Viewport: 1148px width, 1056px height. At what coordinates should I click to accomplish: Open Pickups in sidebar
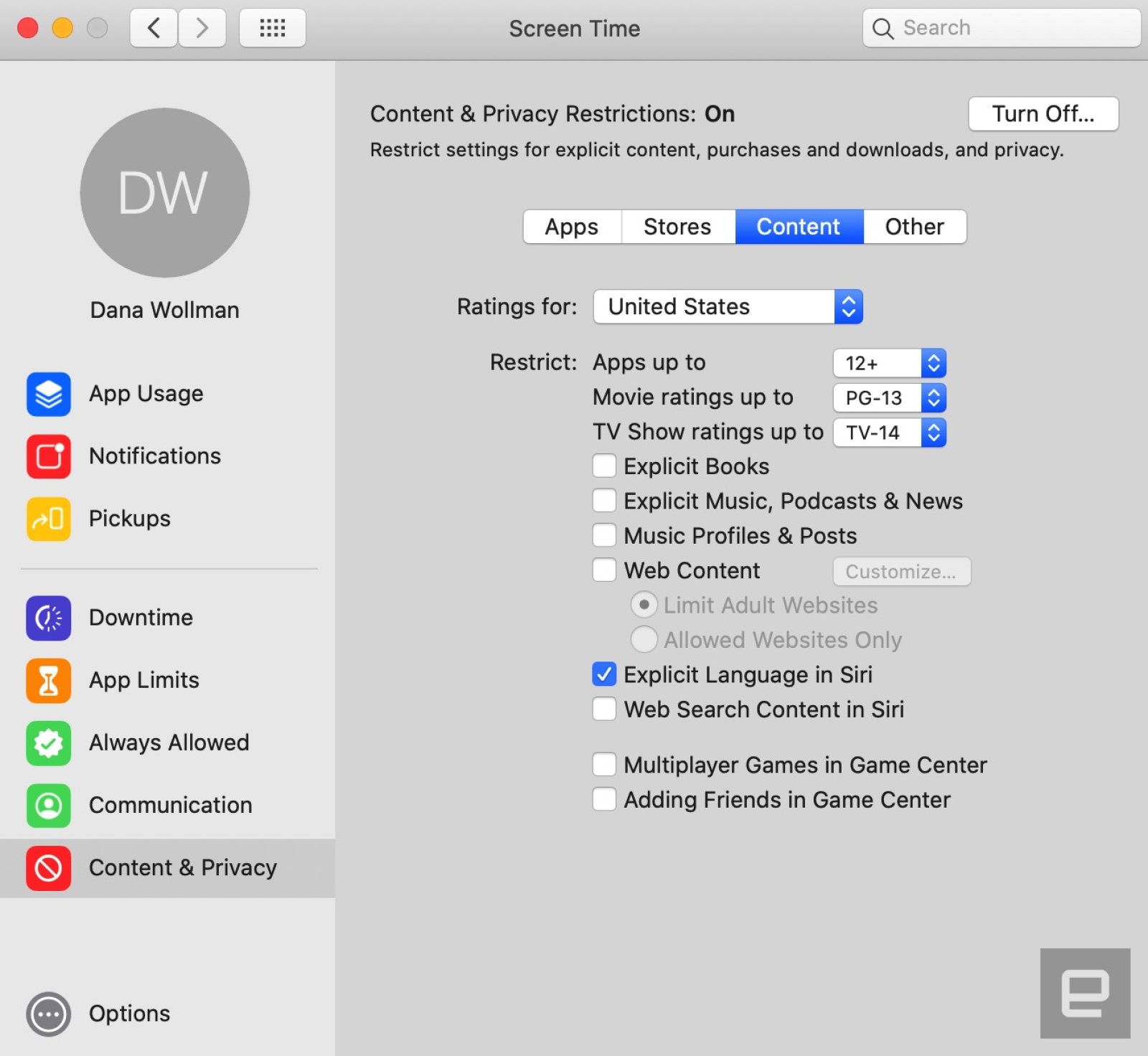point(167,519)
